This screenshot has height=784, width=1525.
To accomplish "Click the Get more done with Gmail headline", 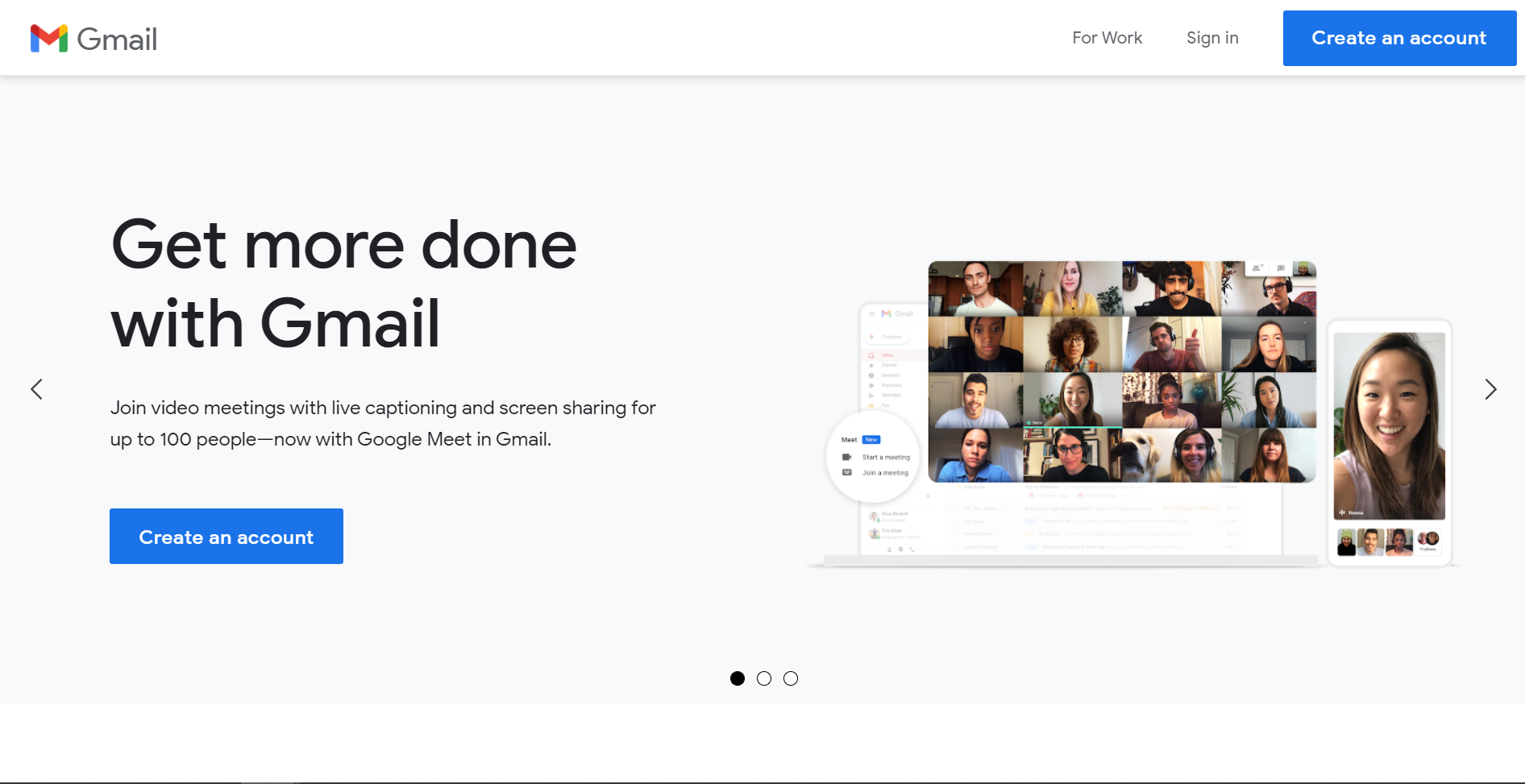I will [343, 284].
